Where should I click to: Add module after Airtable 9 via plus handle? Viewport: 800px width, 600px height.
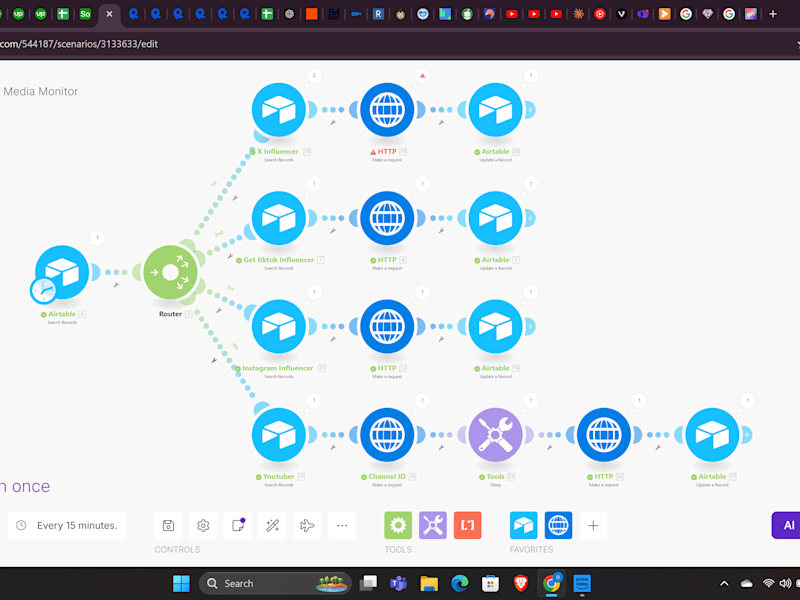pos(530,218)
